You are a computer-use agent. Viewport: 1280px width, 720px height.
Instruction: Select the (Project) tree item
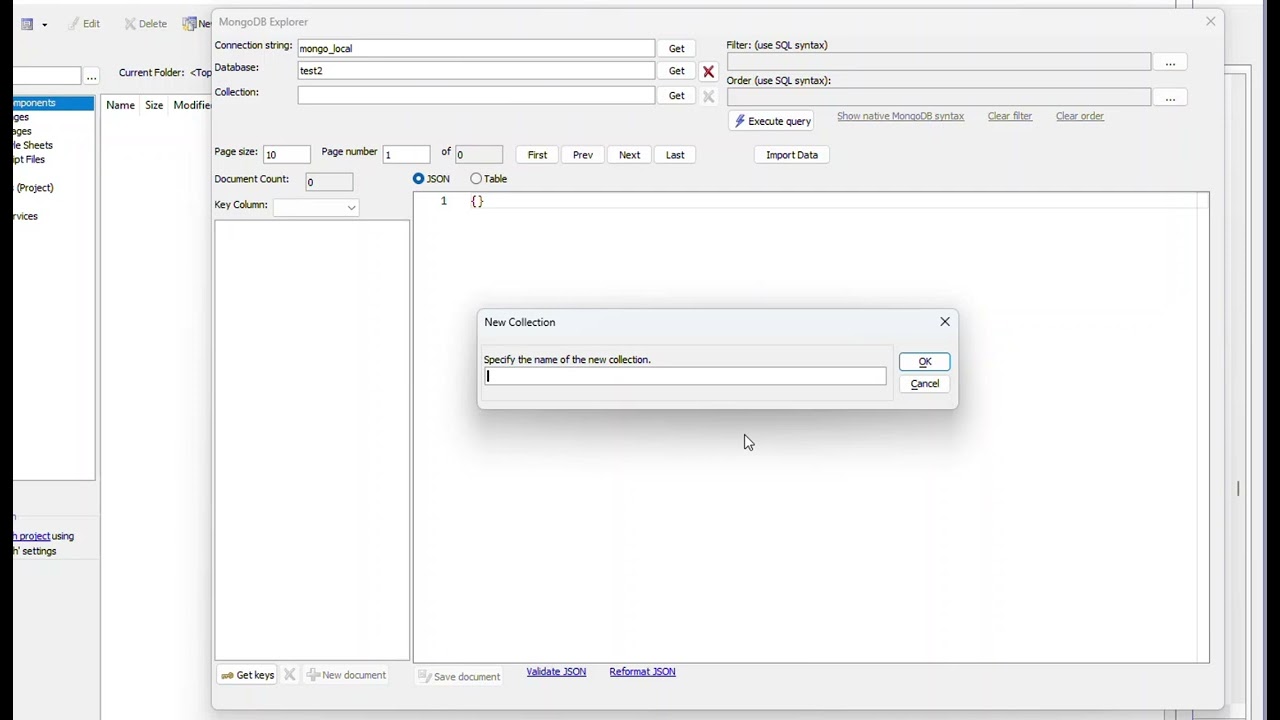[35, 188]
